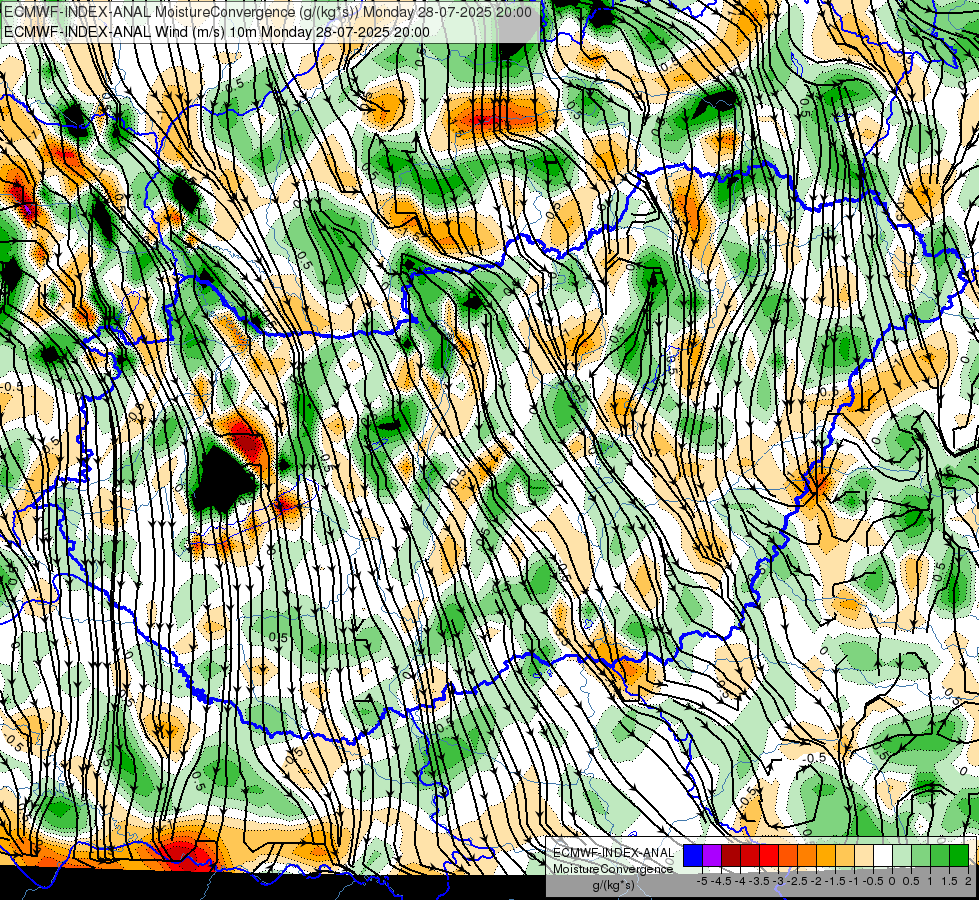This screenshot has height=900, width=979.
Task: Pick the red-orange swatch between -3 and -2.5
Action: [x=788, y=855]
